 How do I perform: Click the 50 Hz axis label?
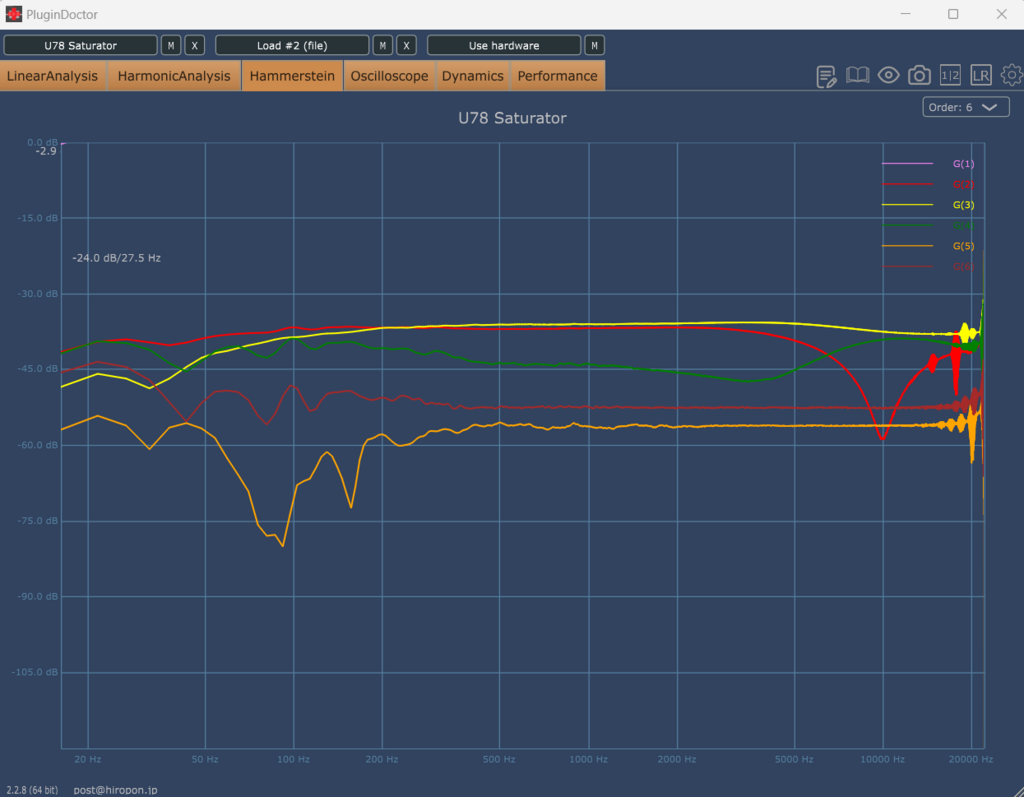tap(205, 759)
